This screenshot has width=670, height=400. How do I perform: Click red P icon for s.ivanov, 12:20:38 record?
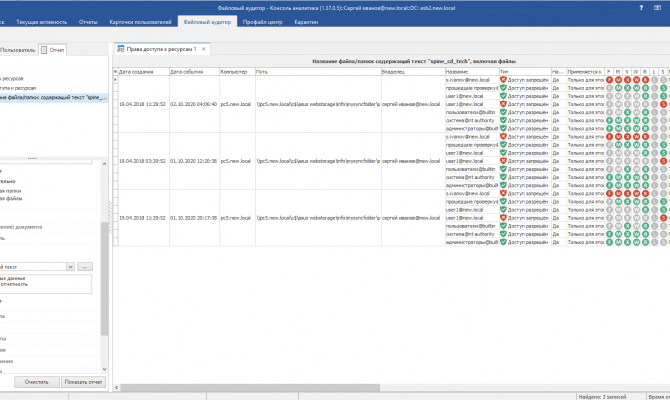pyautogui.click(x=609, y=137)
